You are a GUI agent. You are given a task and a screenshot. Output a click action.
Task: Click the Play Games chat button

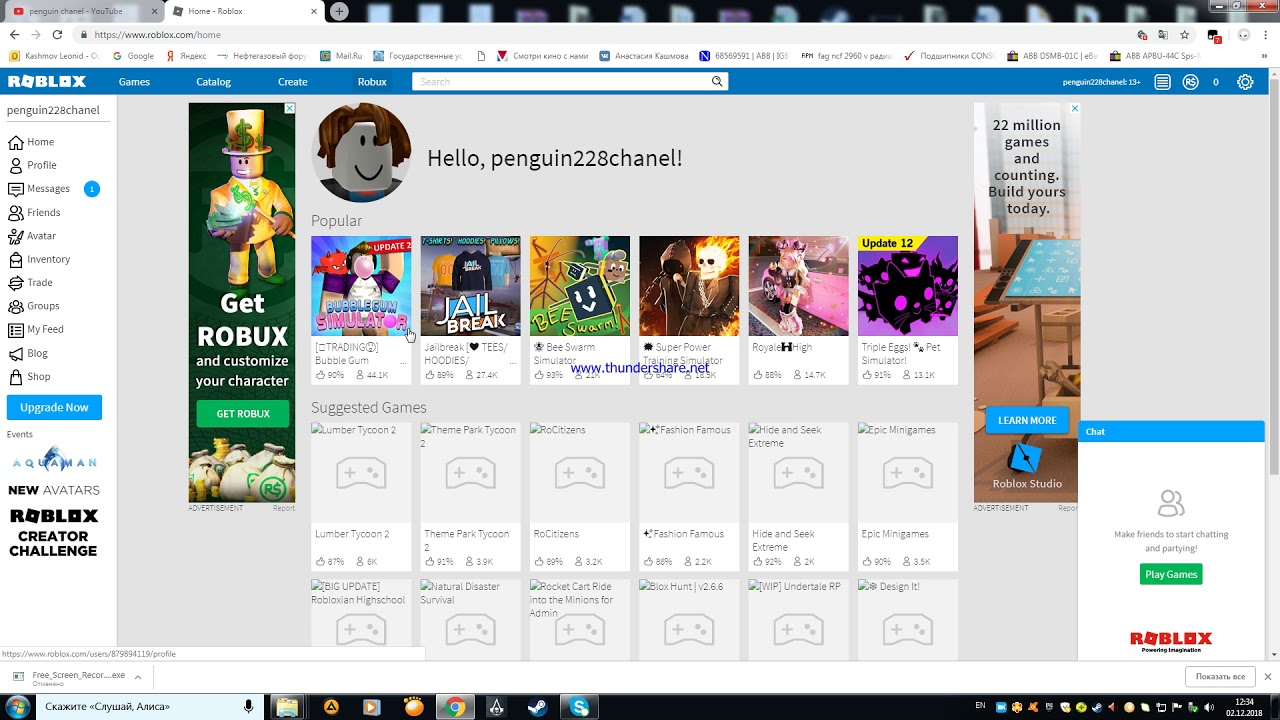[x=1171, y=574]
